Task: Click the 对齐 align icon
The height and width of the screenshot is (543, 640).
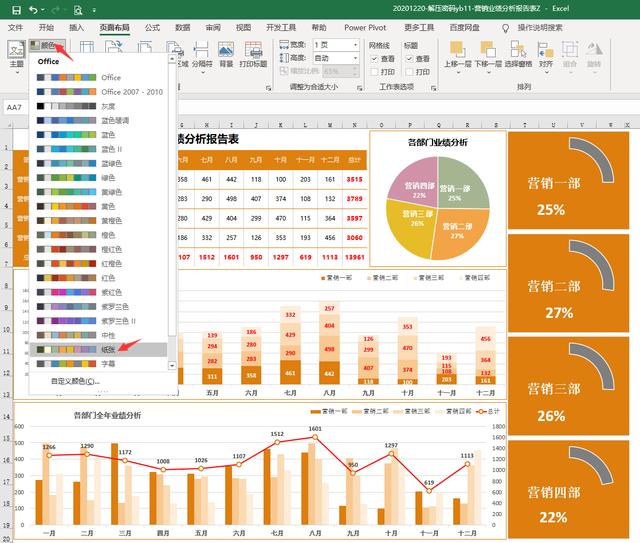Action: pyautogui.click(x=546, y=52)
